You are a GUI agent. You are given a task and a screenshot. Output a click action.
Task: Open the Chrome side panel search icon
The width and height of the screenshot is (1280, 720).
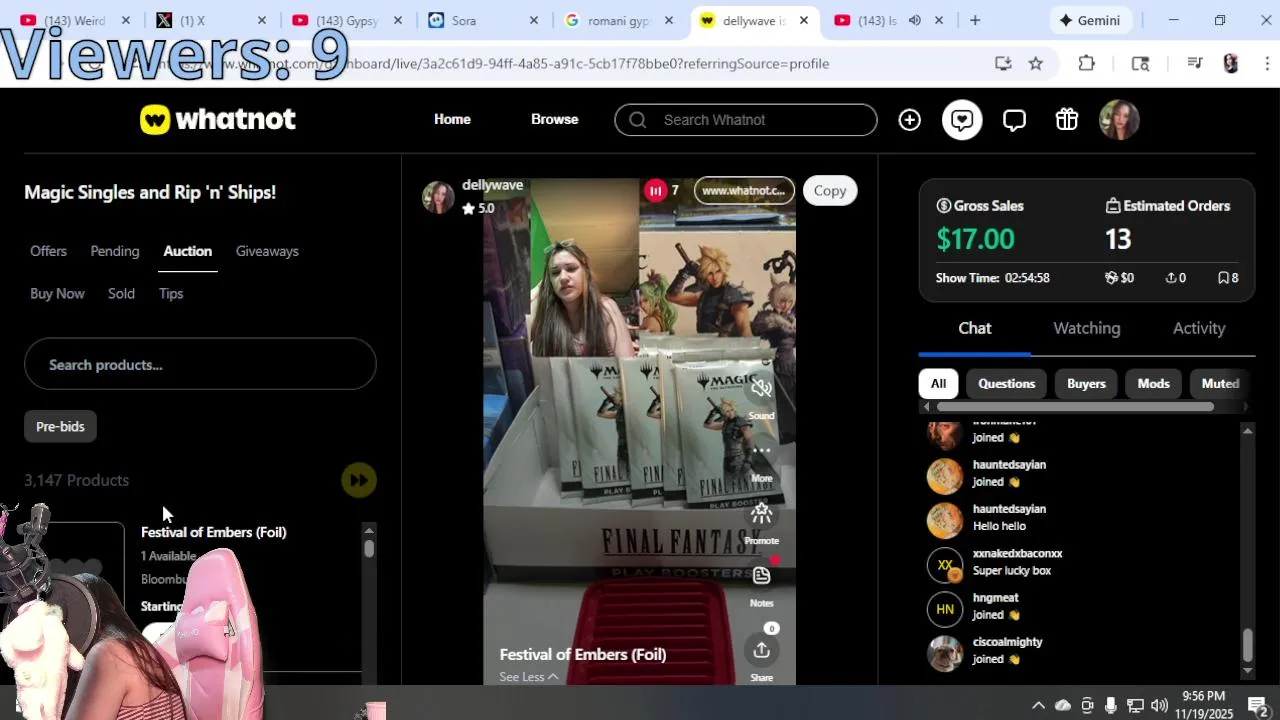point(1140,63)
